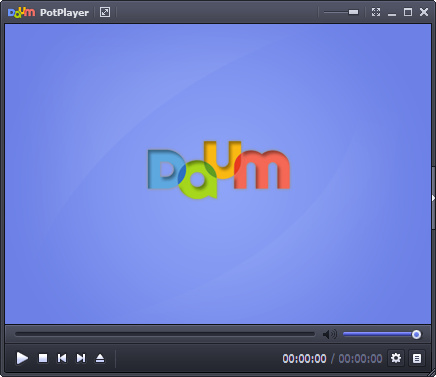
Task: Close the PotPlayer window
Action: (424, 12)
